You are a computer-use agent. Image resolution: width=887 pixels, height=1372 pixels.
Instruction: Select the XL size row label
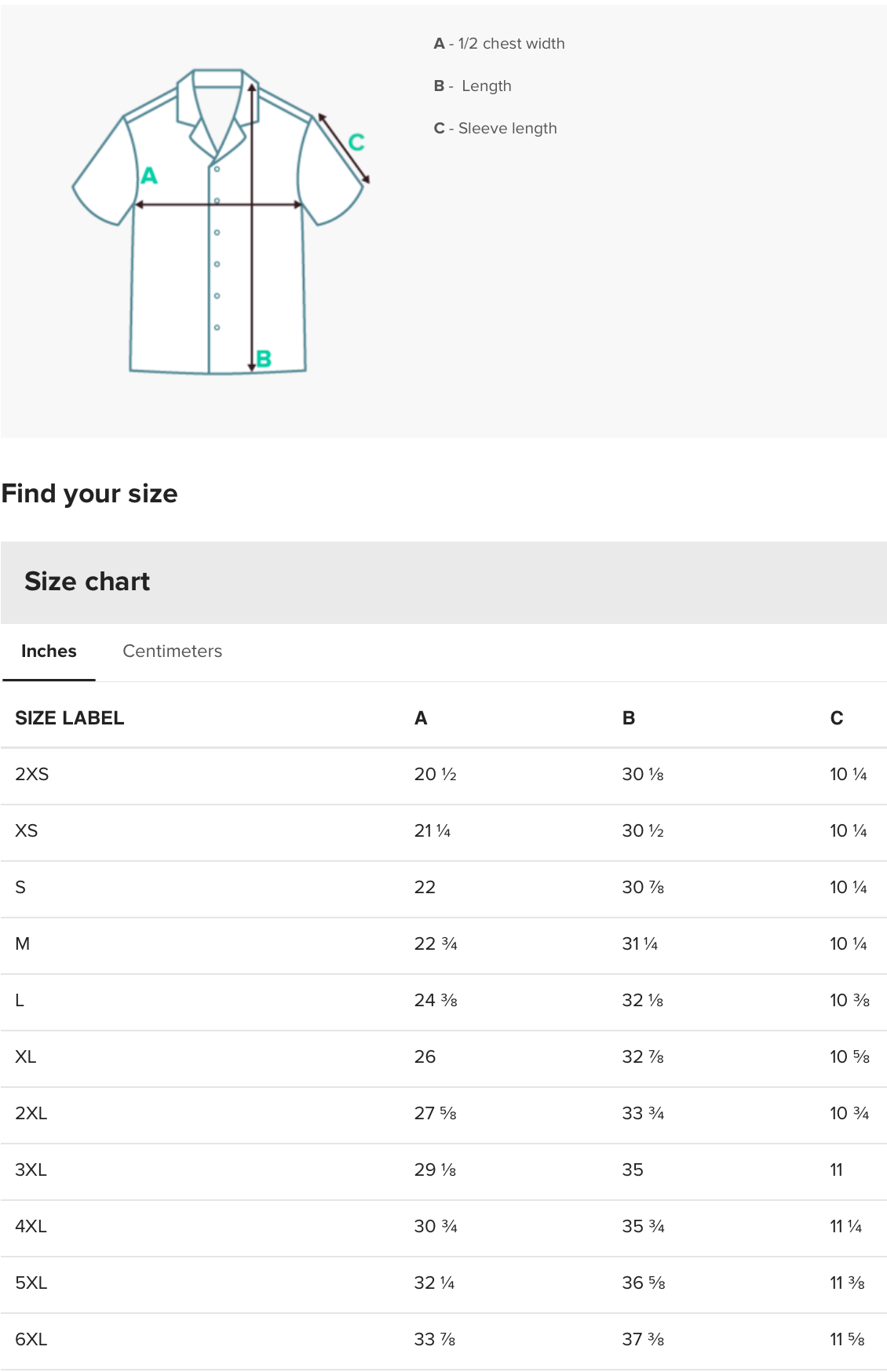click(x=26, y=1057)
